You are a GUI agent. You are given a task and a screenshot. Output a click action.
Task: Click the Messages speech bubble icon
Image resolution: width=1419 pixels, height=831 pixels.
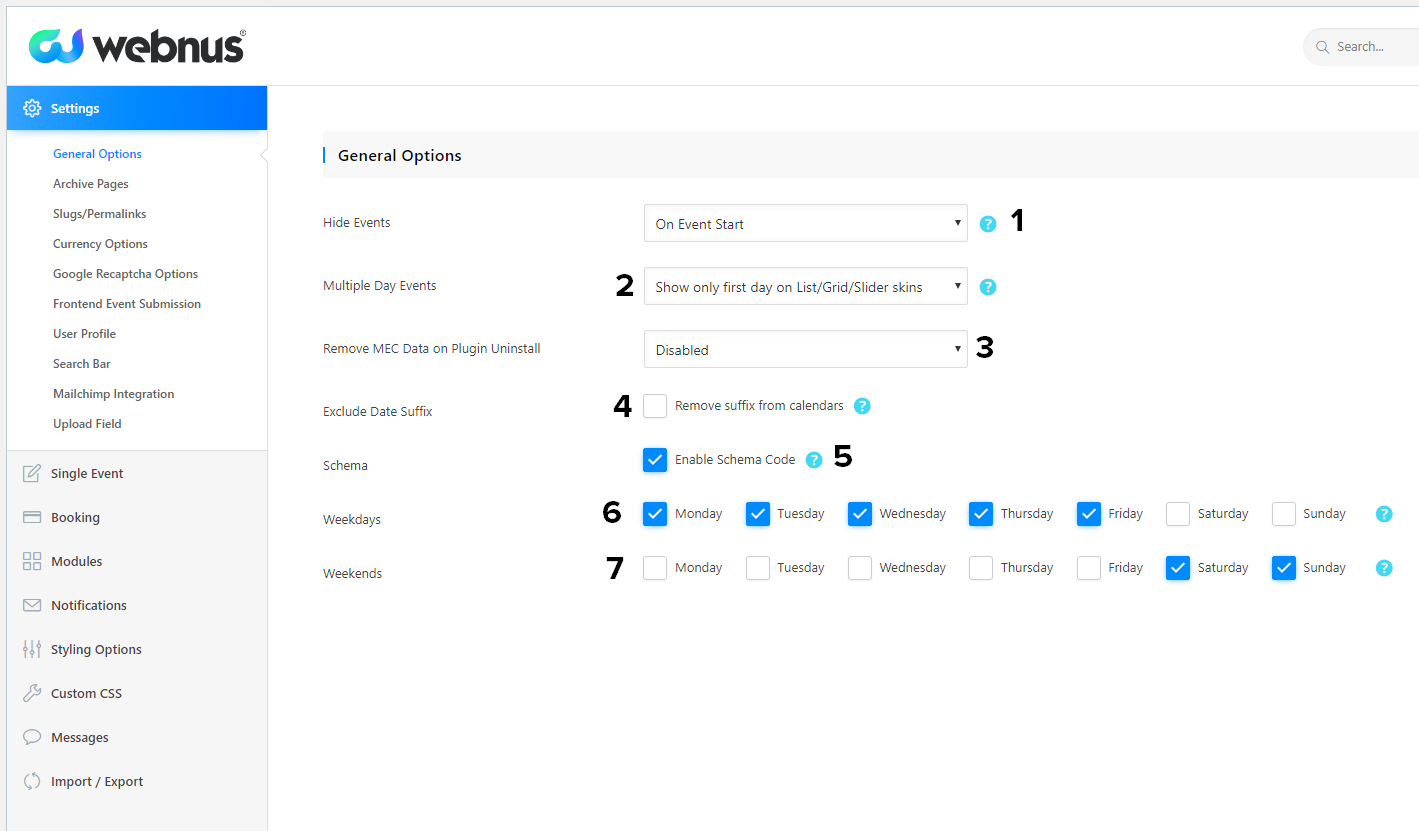click(x=32, y=737)
